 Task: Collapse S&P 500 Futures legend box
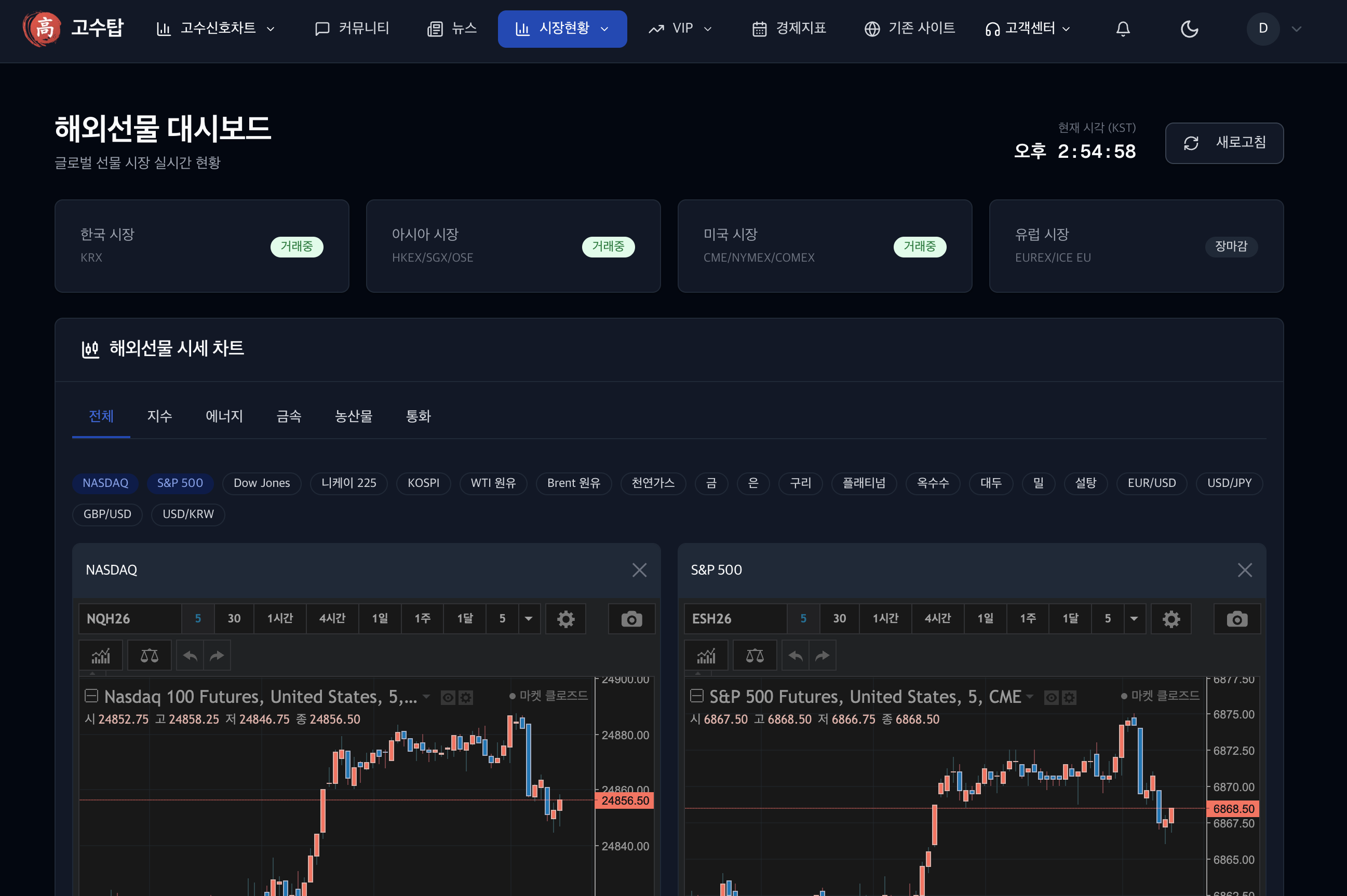click(x=696, y=696)
